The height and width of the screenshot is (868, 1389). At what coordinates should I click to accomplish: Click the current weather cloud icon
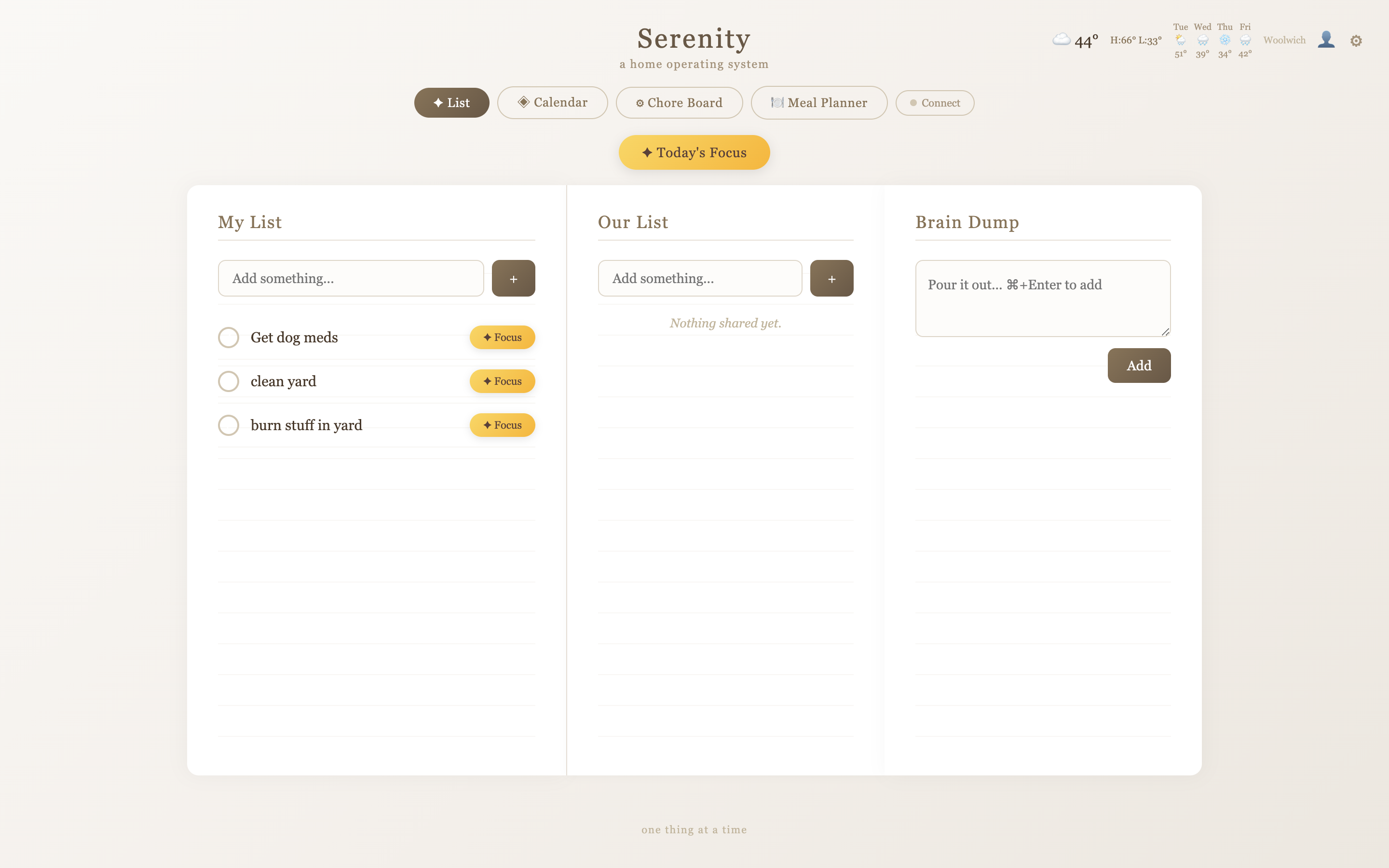[1061, 39]
